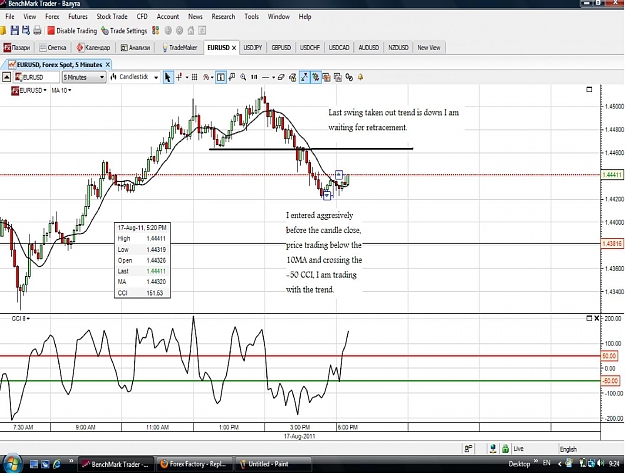Click the colored layout icon after Trade Settings

156,30
